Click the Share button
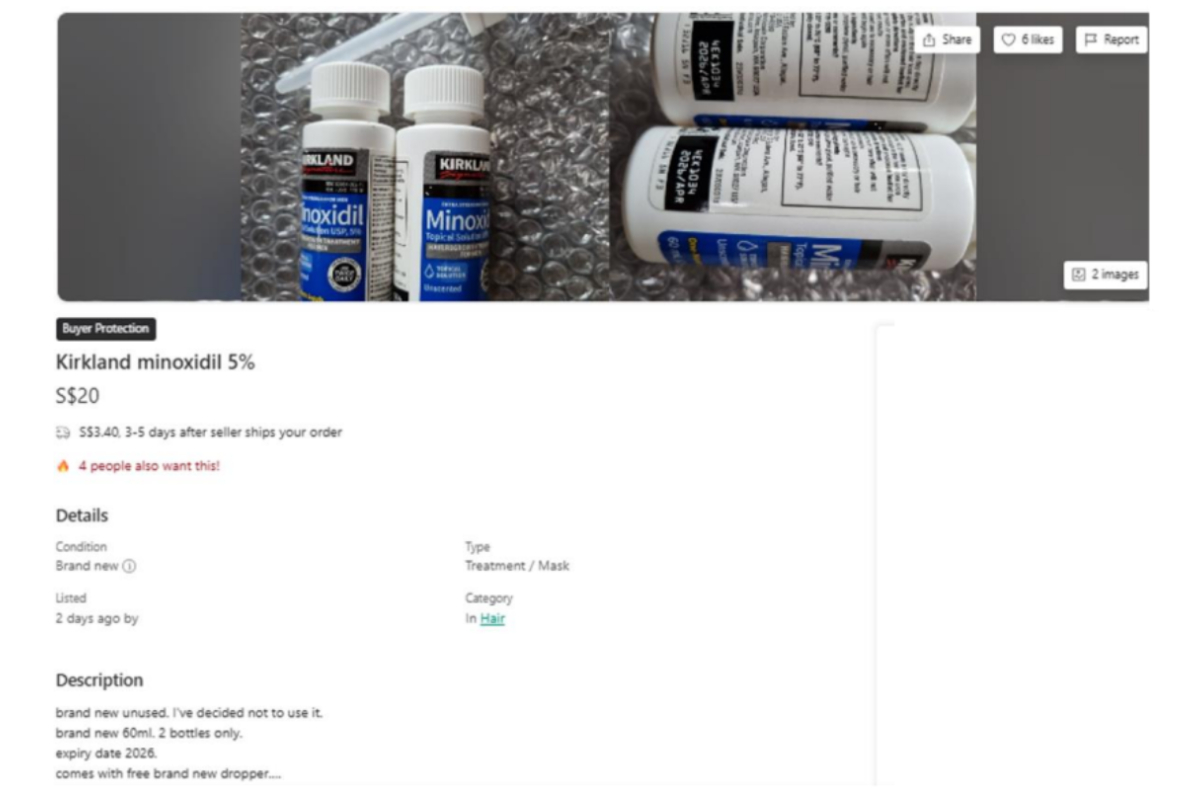Viewport: 1200px width, 800px height. (946, 40)
